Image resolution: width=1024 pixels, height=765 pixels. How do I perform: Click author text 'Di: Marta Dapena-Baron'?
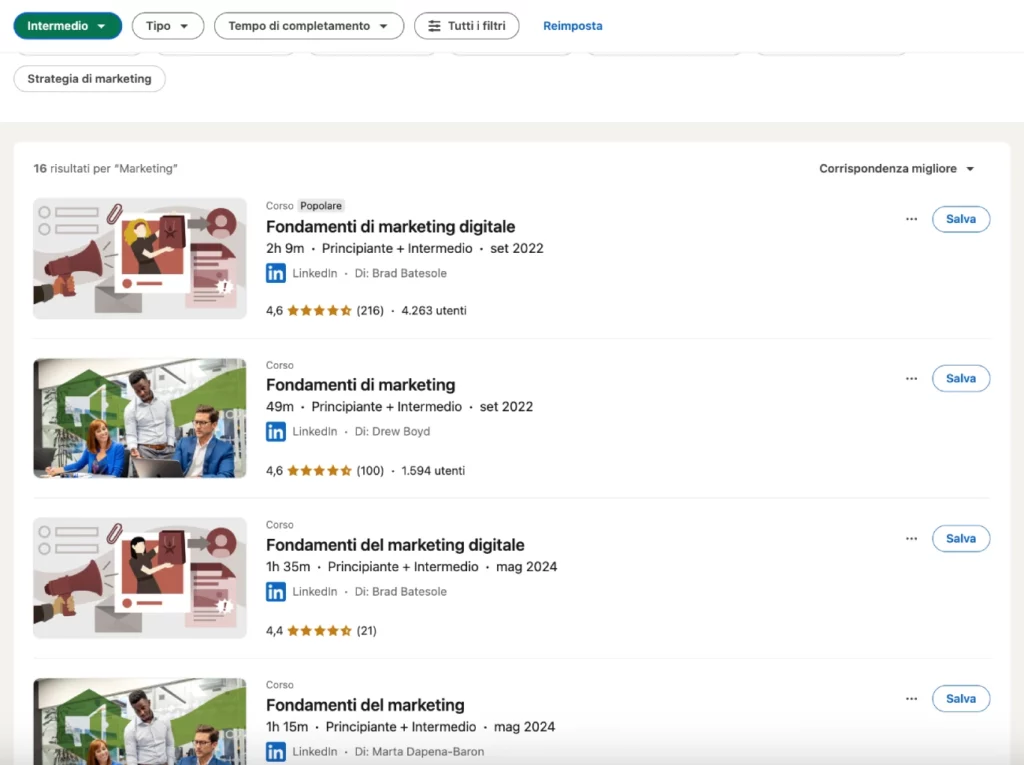419,751
